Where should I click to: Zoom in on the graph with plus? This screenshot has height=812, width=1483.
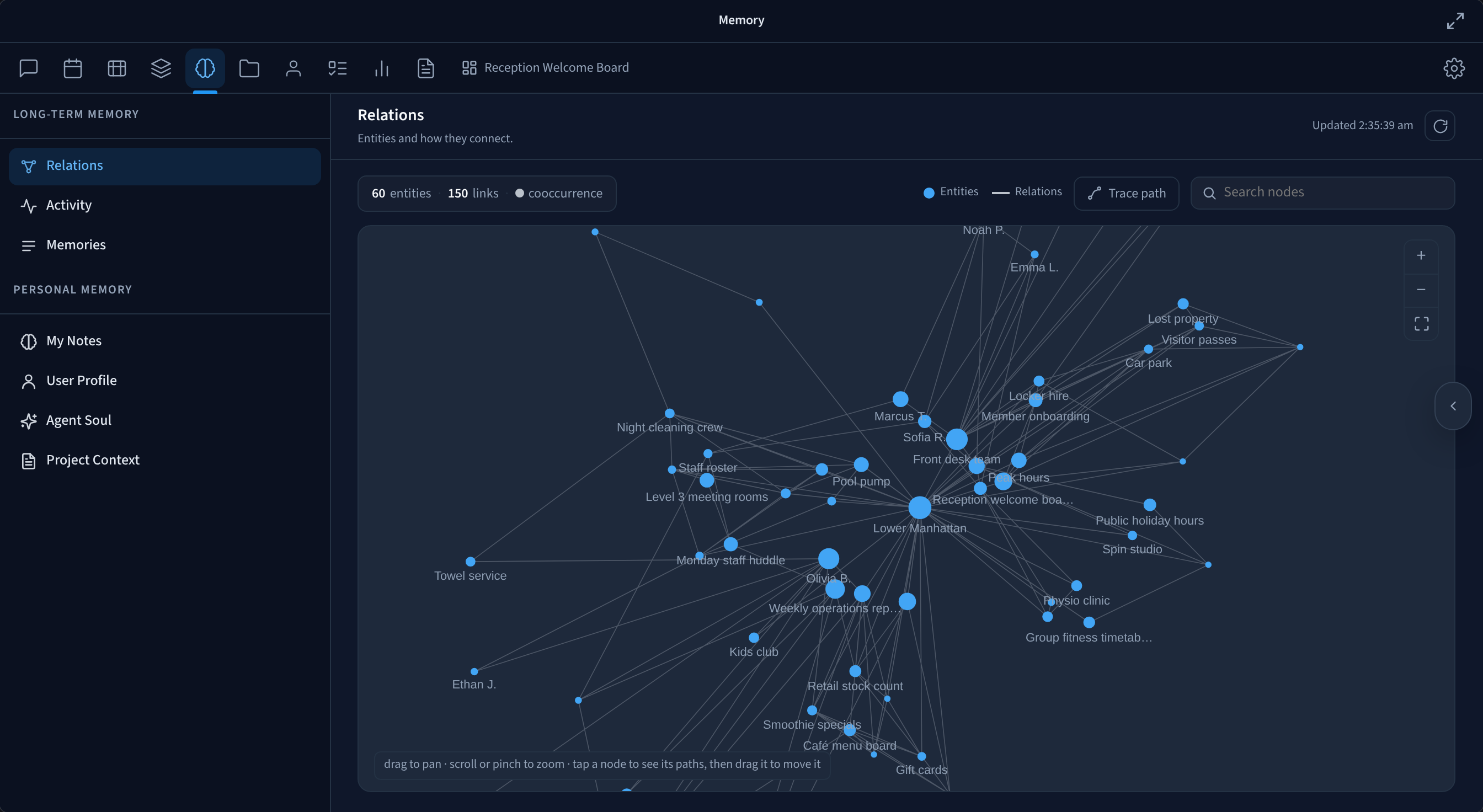1421,255
